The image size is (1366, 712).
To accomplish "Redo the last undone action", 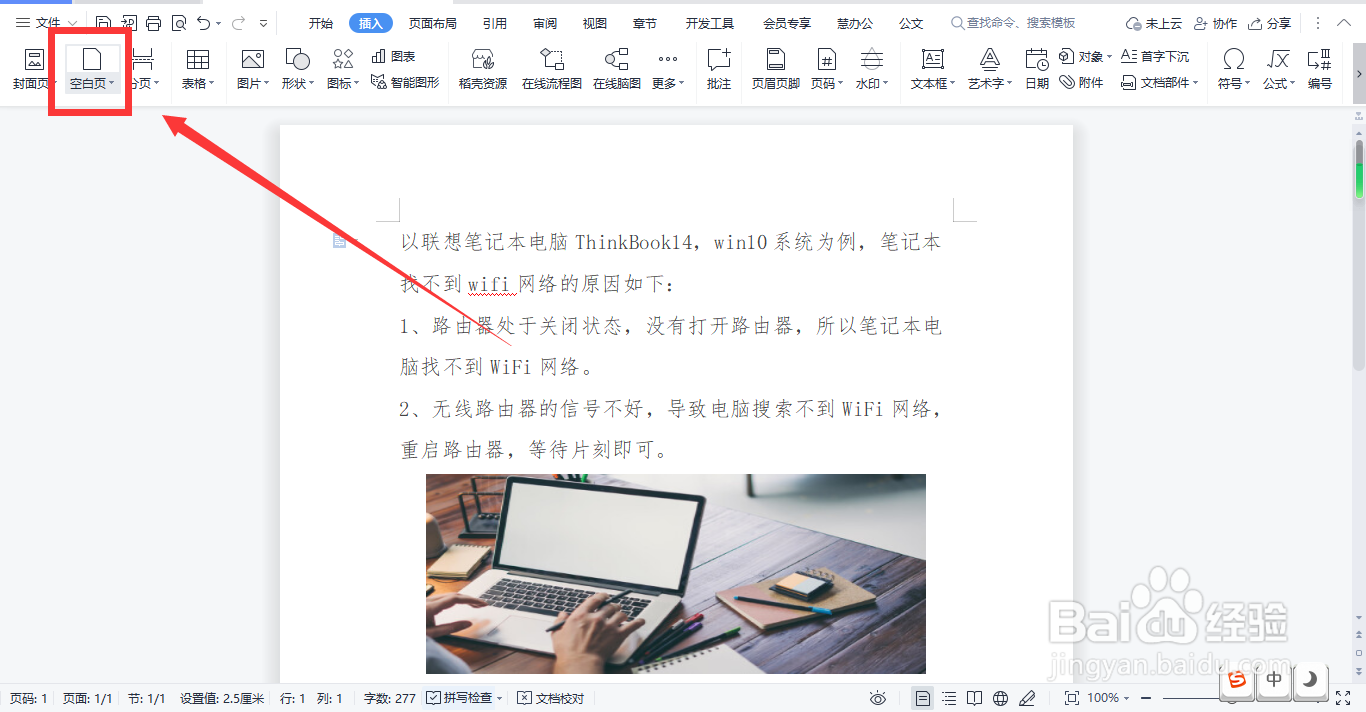I will 238,22.
